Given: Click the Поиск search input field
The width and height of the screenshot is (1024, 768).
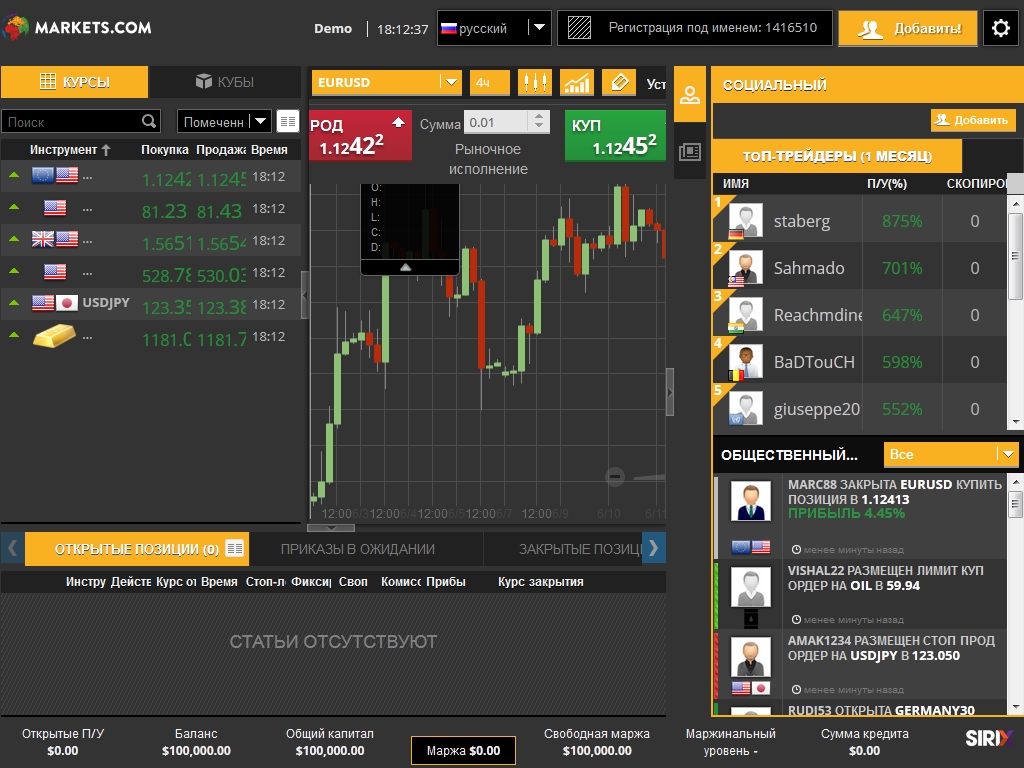Looking at the screenshot, I should [x=70, y=122].
